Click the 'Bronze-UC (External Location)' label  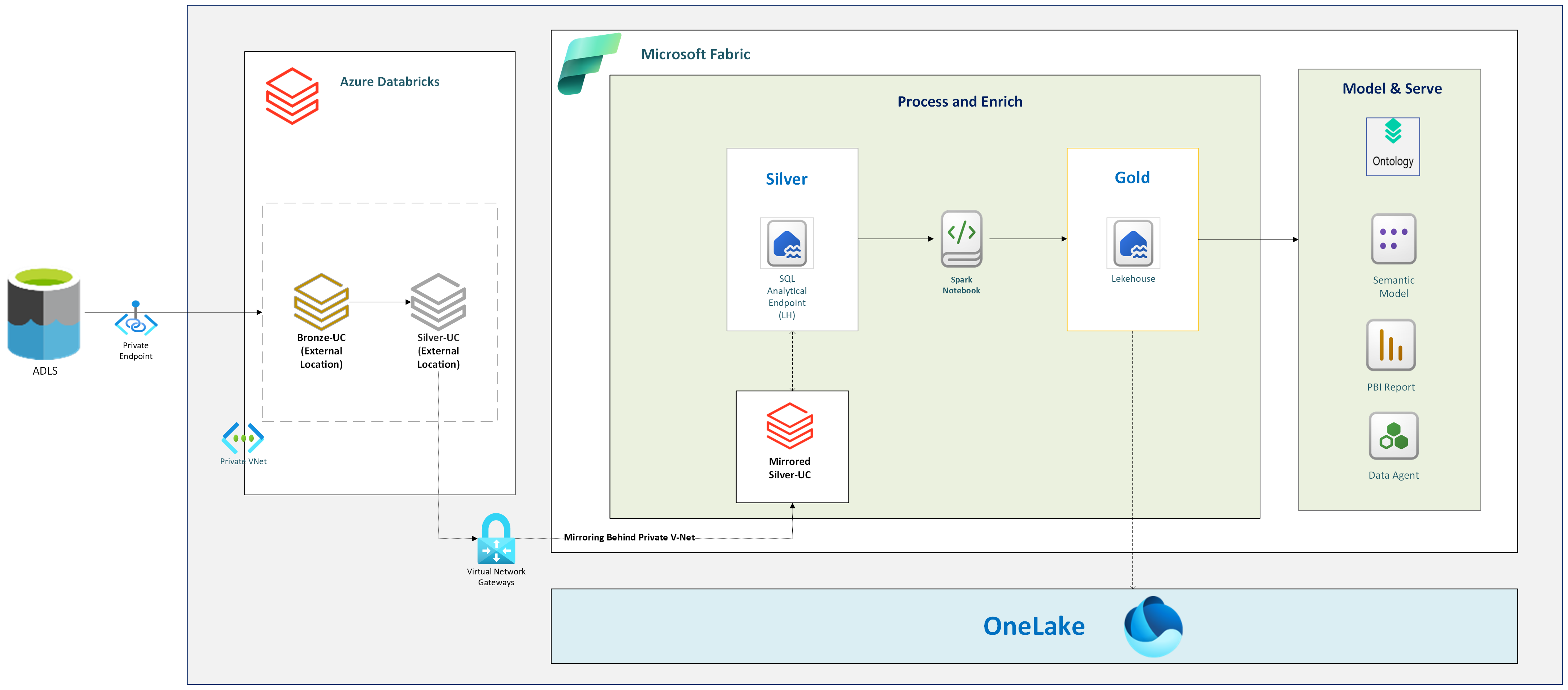point(321,351)
